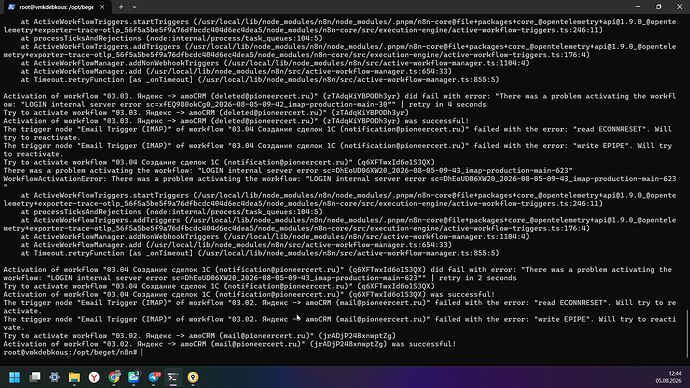The image size is (690, 388).
Task: Open File Explorer from the taskbar
Action: coord(74,377)
